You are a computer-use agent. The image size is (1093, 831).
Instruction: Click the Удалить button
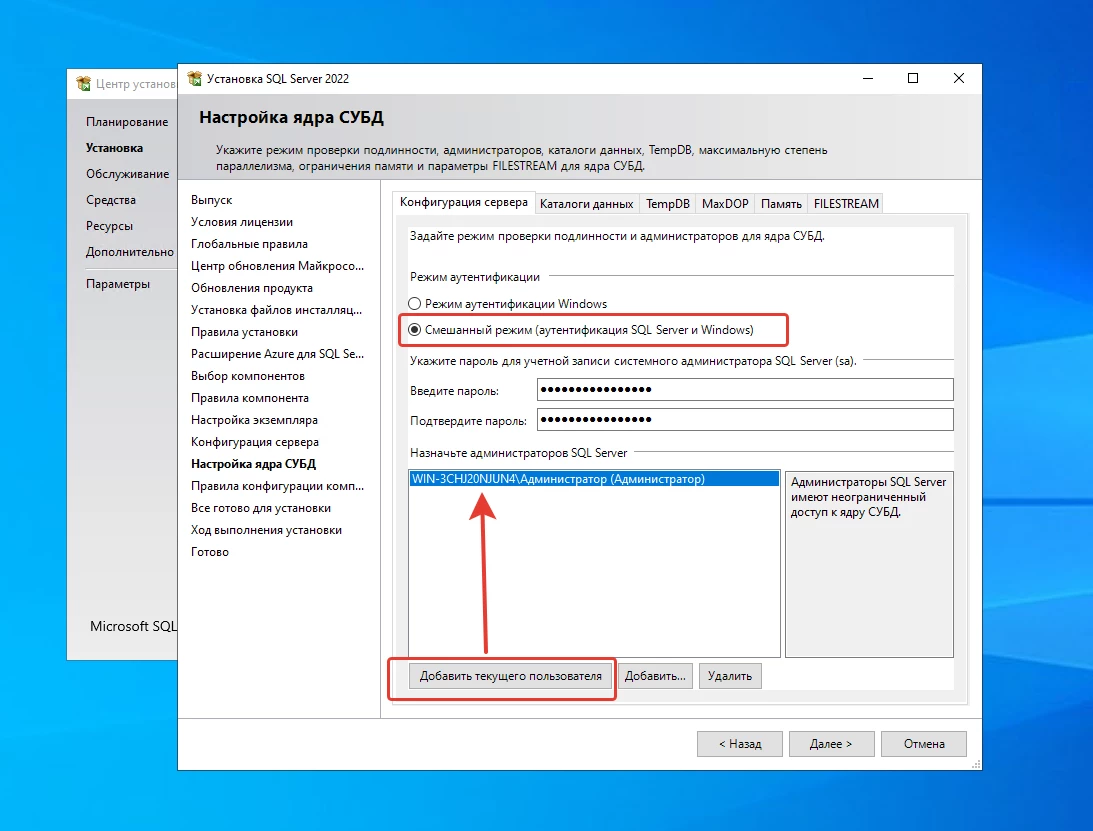pyautogui.click(x=730, y=676)
